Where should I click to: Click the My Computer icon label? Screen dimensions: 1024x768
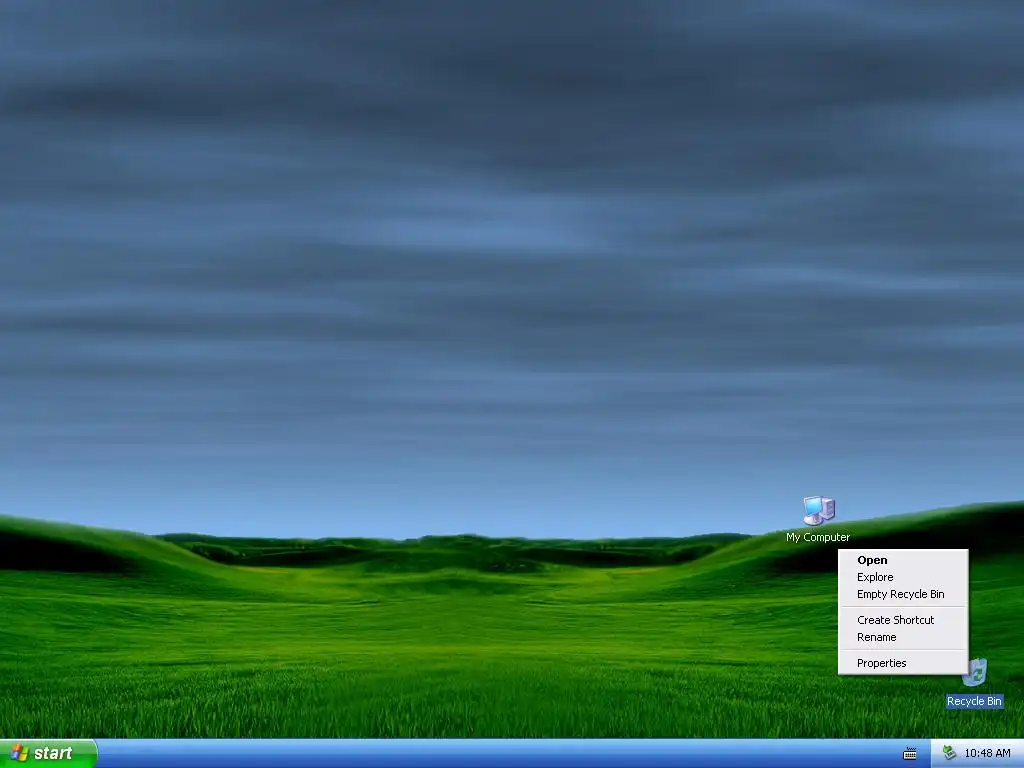818,537
